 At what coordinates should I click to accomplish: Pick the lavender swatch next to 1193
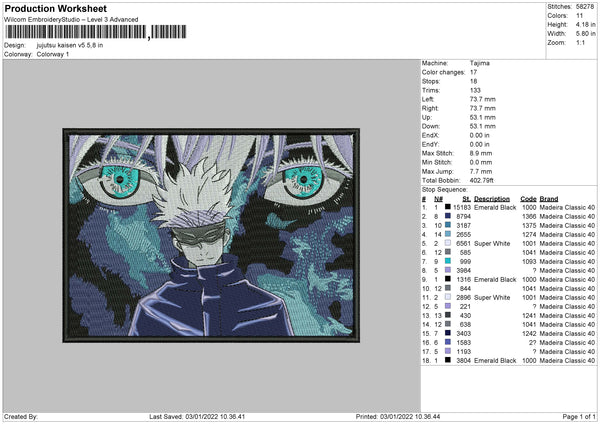click(x=448, y=351)
